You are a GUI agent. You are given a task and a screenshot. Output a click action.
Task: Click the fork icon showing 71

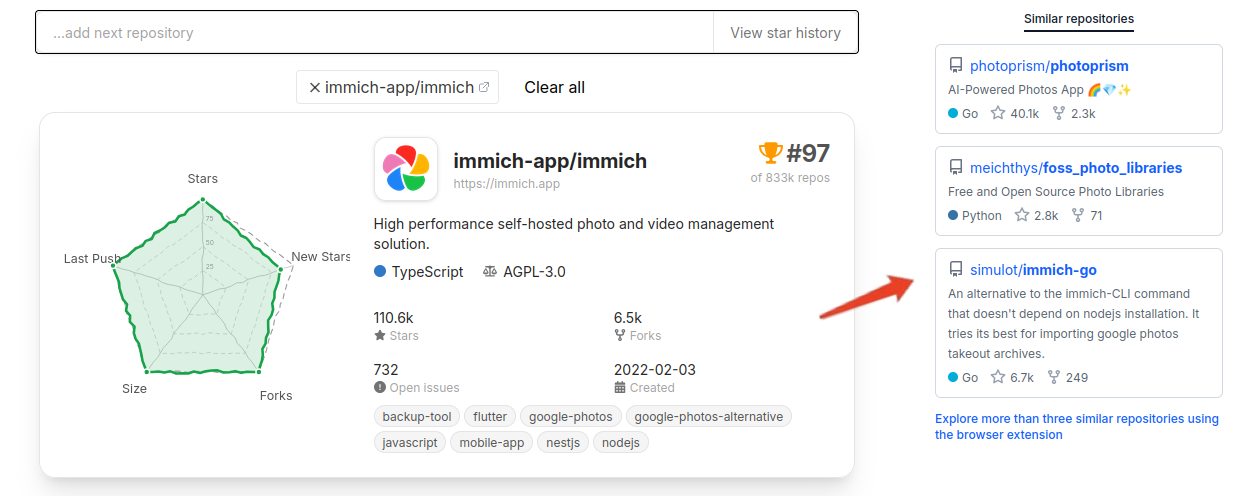(1078, 215)
